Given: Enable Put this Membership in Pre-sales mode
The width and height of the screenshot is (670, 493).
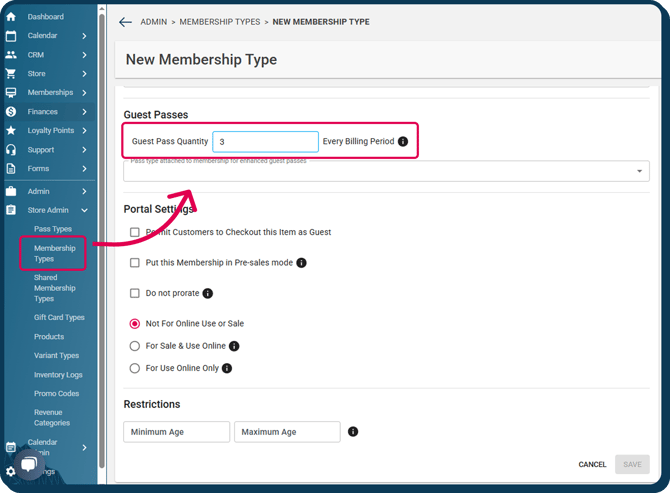Looking at the screenshot, I should click(135, 263).
